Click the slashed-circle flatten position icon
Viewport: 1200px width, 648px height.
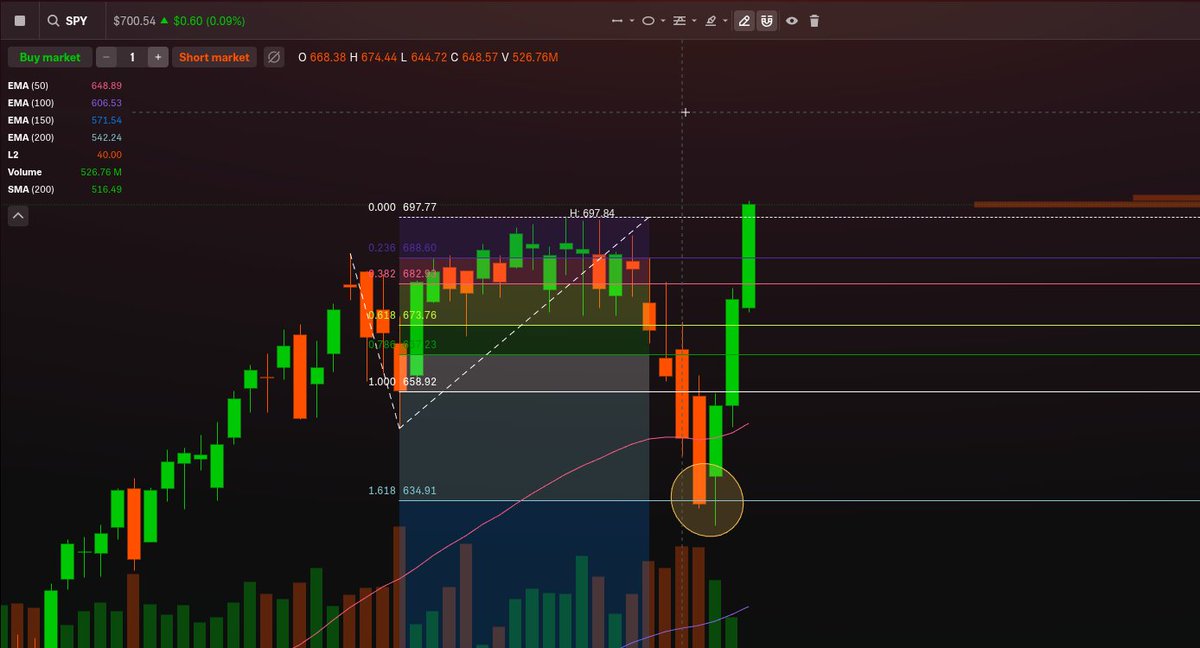(x=274, y=57)
